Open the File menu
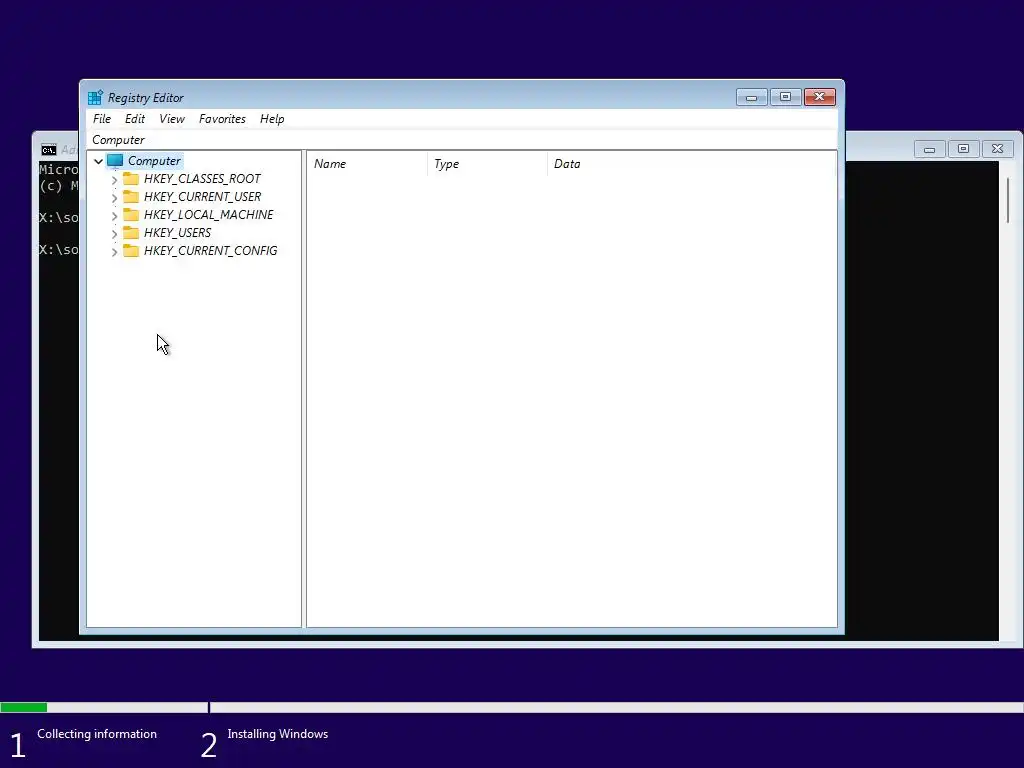This screenshot has width=1024, height=768. tap(102, 119)
